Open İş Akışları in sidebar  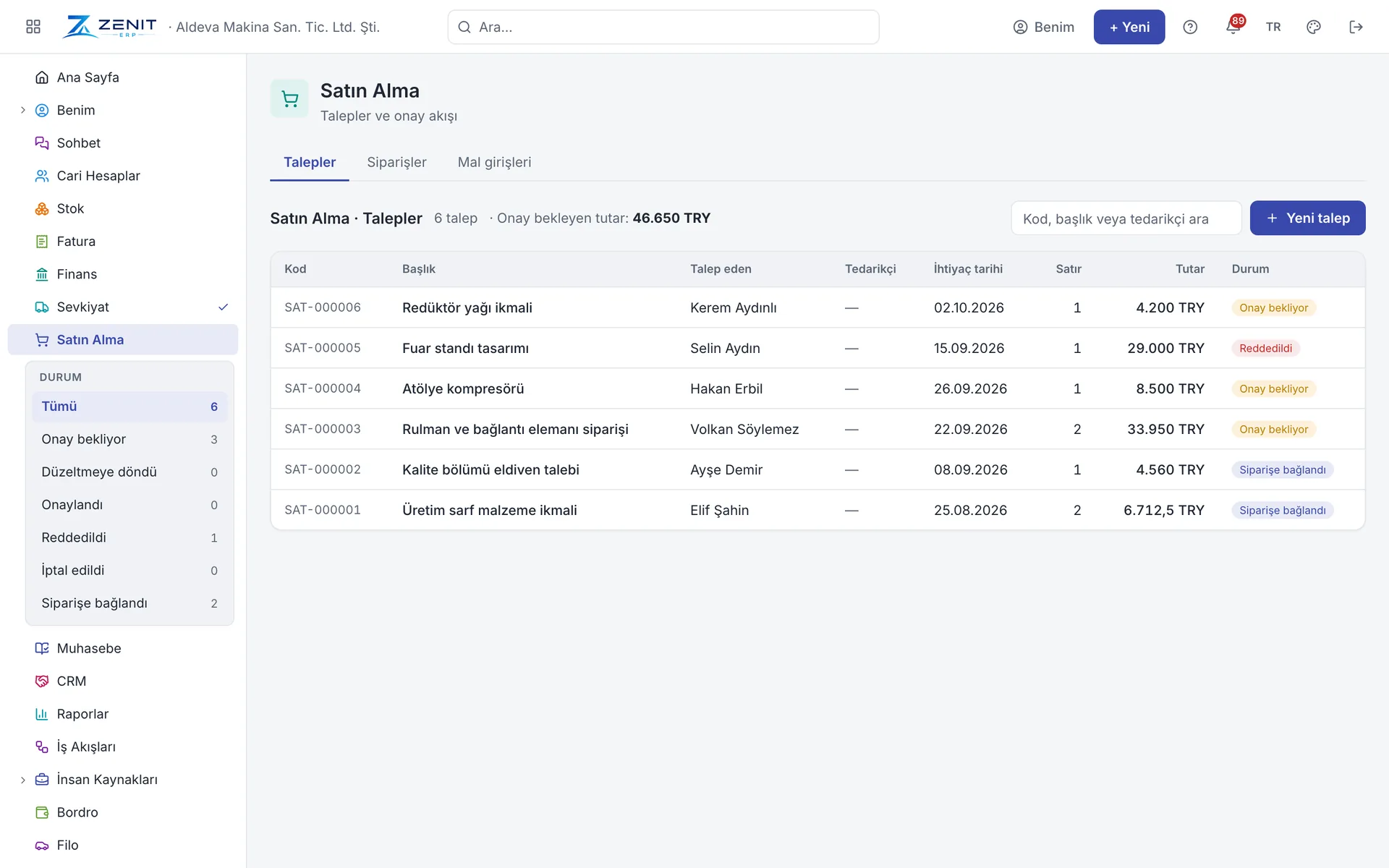pos(123,746)
